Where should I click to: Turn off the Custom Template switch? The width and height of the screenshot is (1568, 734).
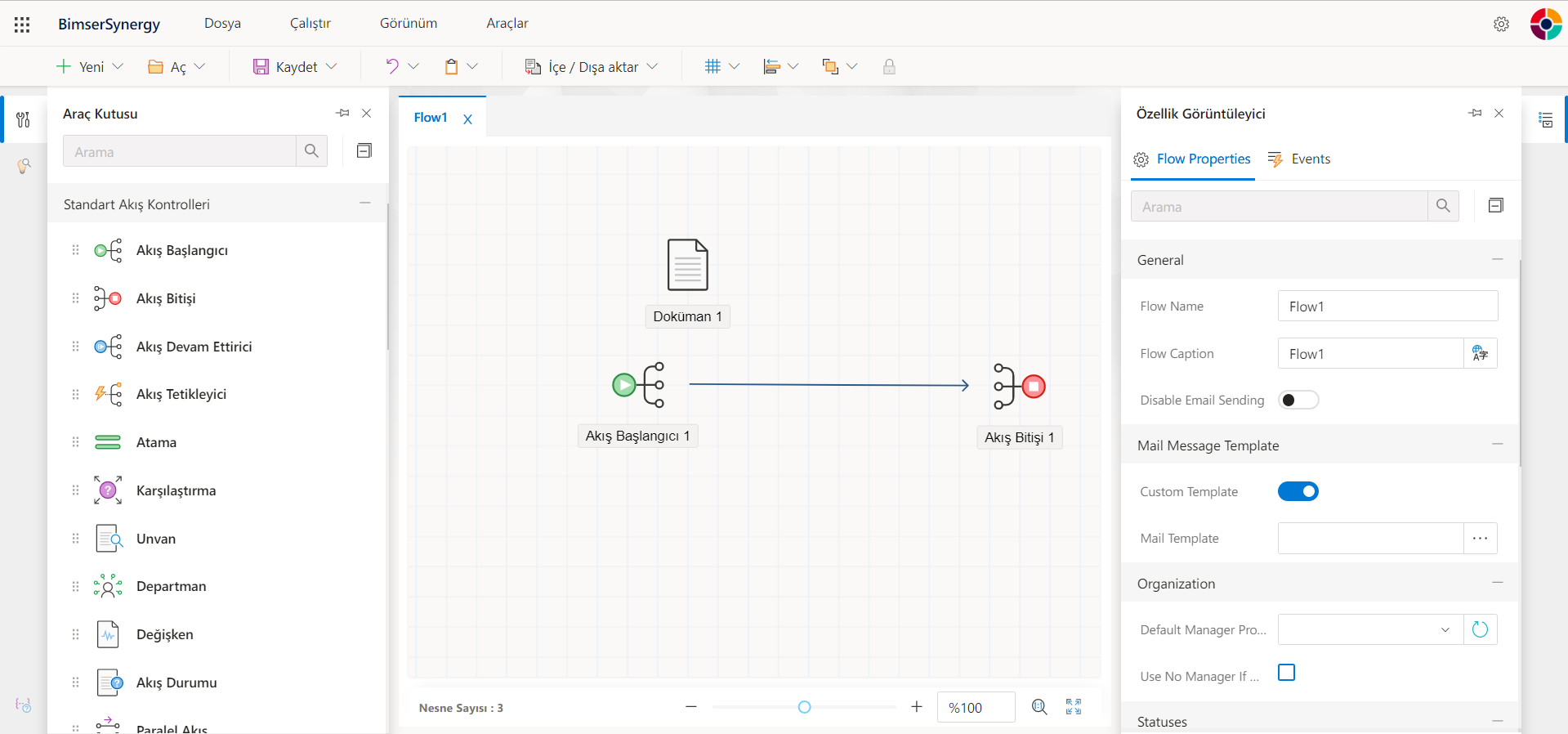tap(1298, 491)
